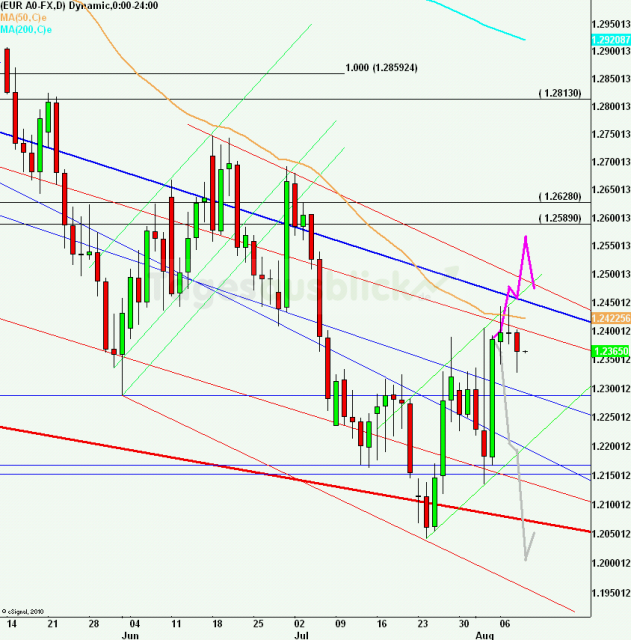Click the bottom tip of the gray projection

coord(524,559)
